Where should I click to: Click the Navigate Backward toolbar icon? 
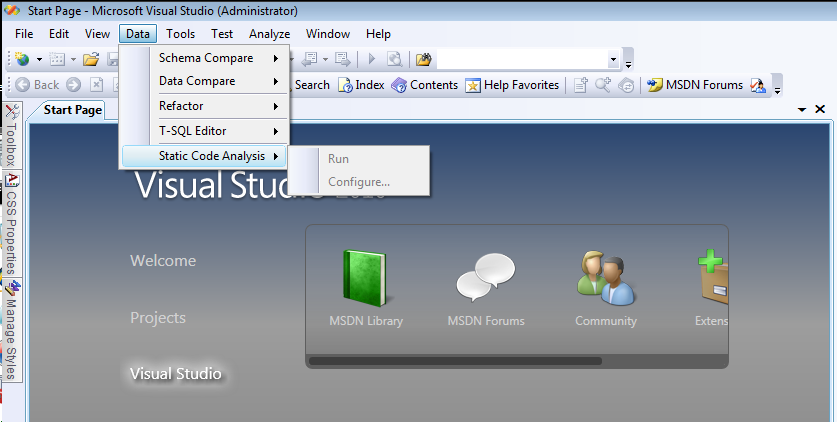click(x=310, y=59)
